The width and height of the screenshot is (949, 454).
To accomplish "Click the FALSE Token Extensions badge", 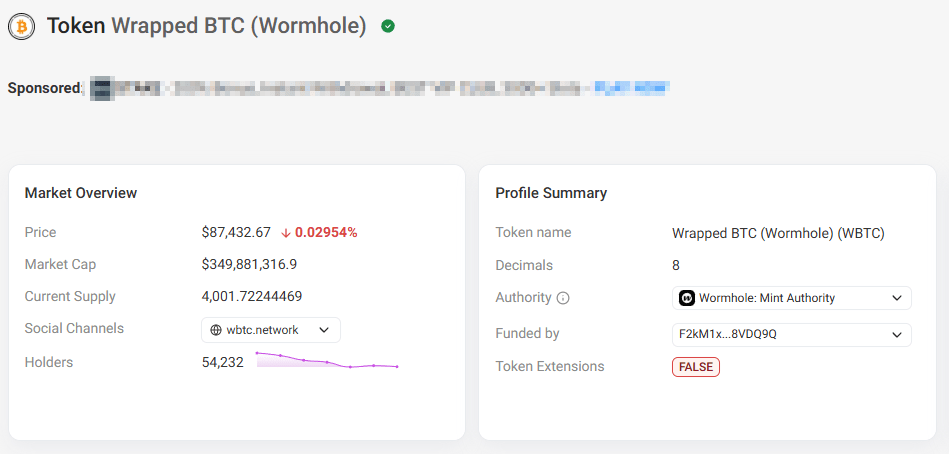I will tap(695, 367).
